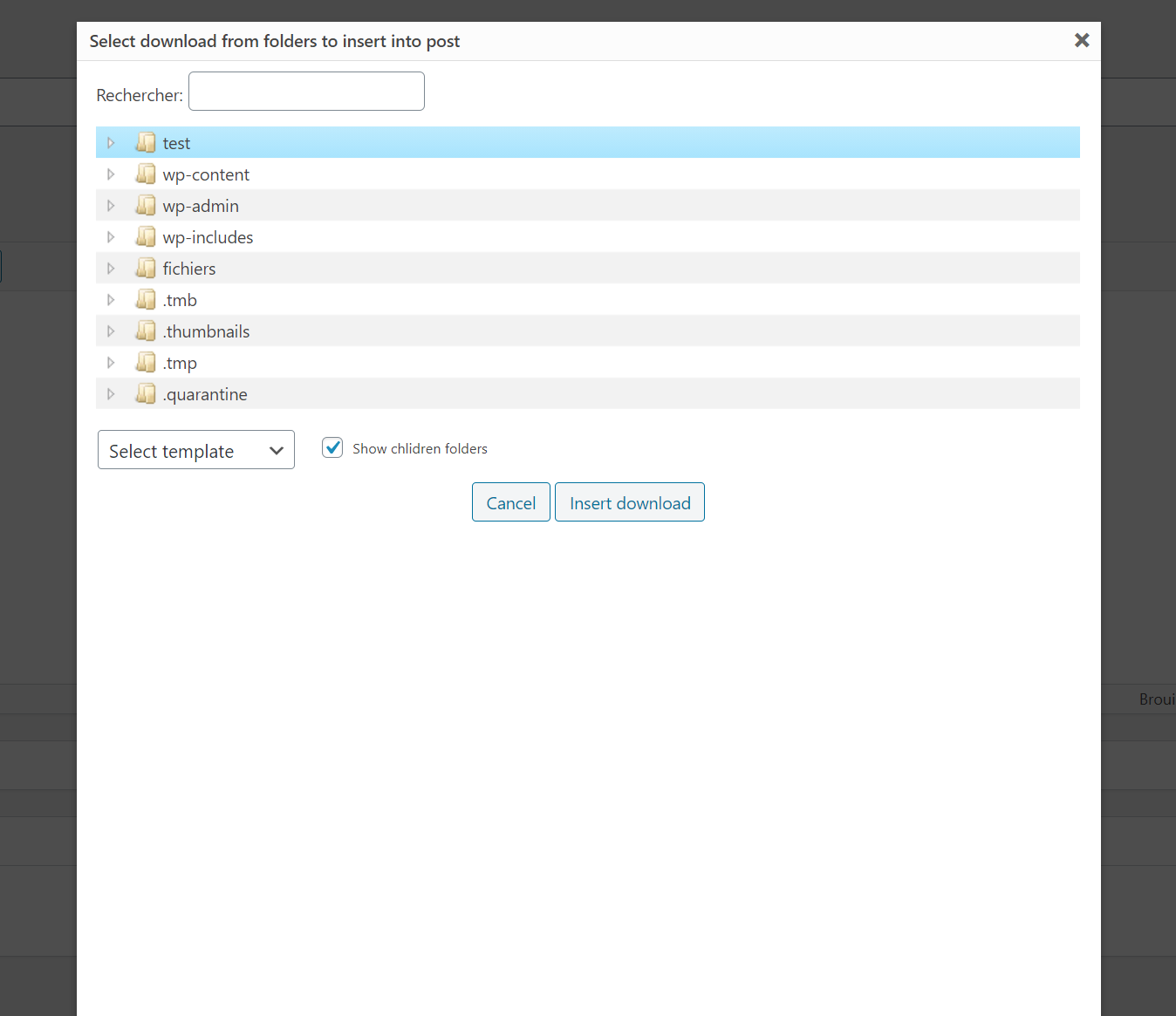Click the .thumbnails folder icon

pos(146,331)
